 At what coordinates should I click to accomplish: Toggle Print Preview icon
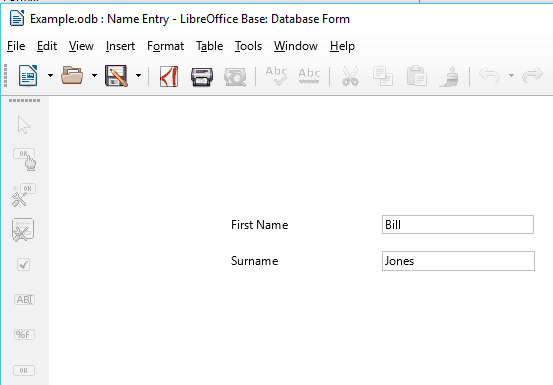235,77
